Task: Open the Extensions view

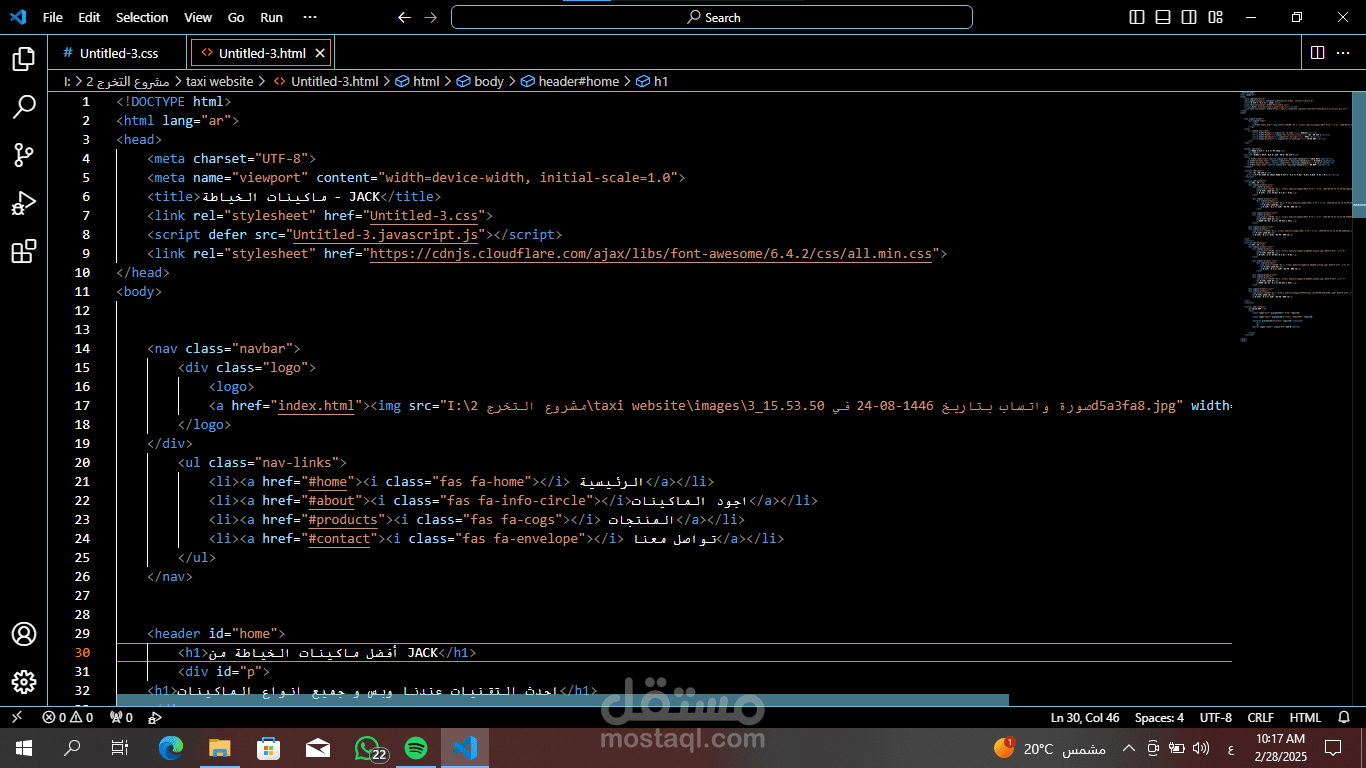Action: (24, 251)
